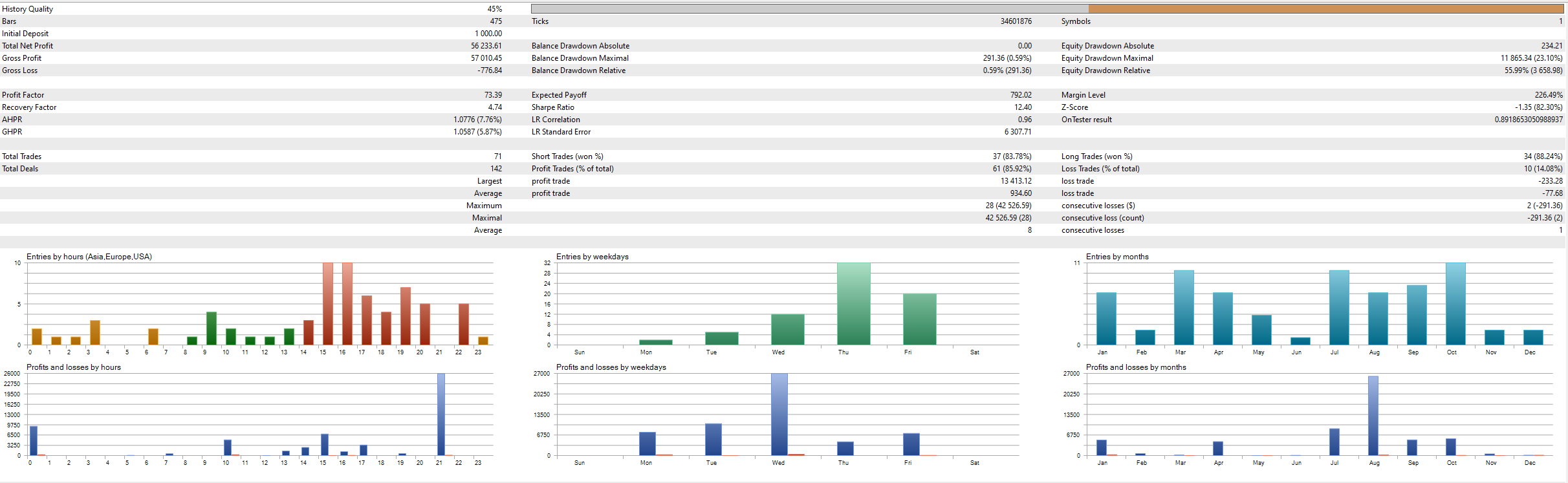Image resolution: width=1568 pixels, height=483 pixels.
Task: Select Short Trades value 37 (83.78%)
Action: pos(1012,156)
